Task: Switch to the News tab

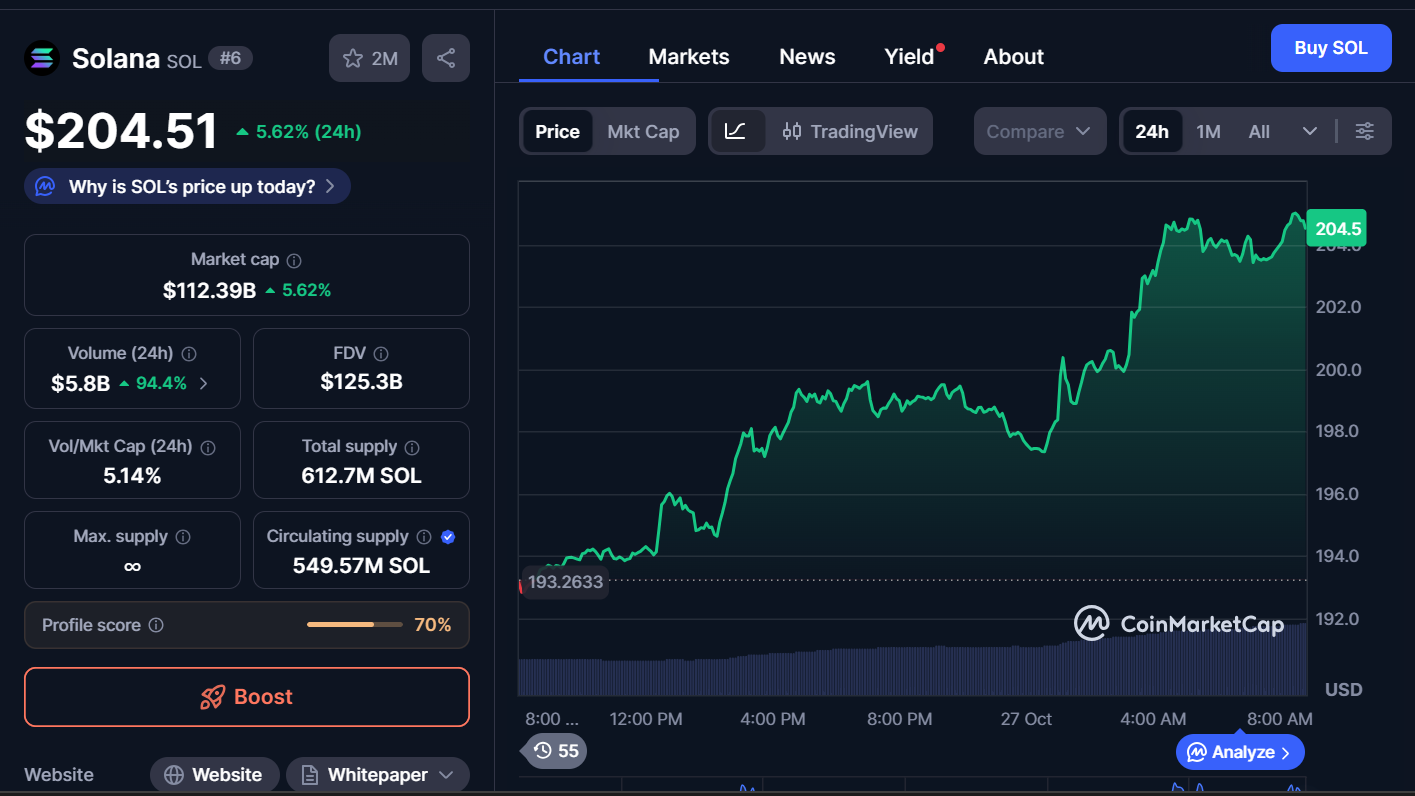Action: tap(807, 57)
